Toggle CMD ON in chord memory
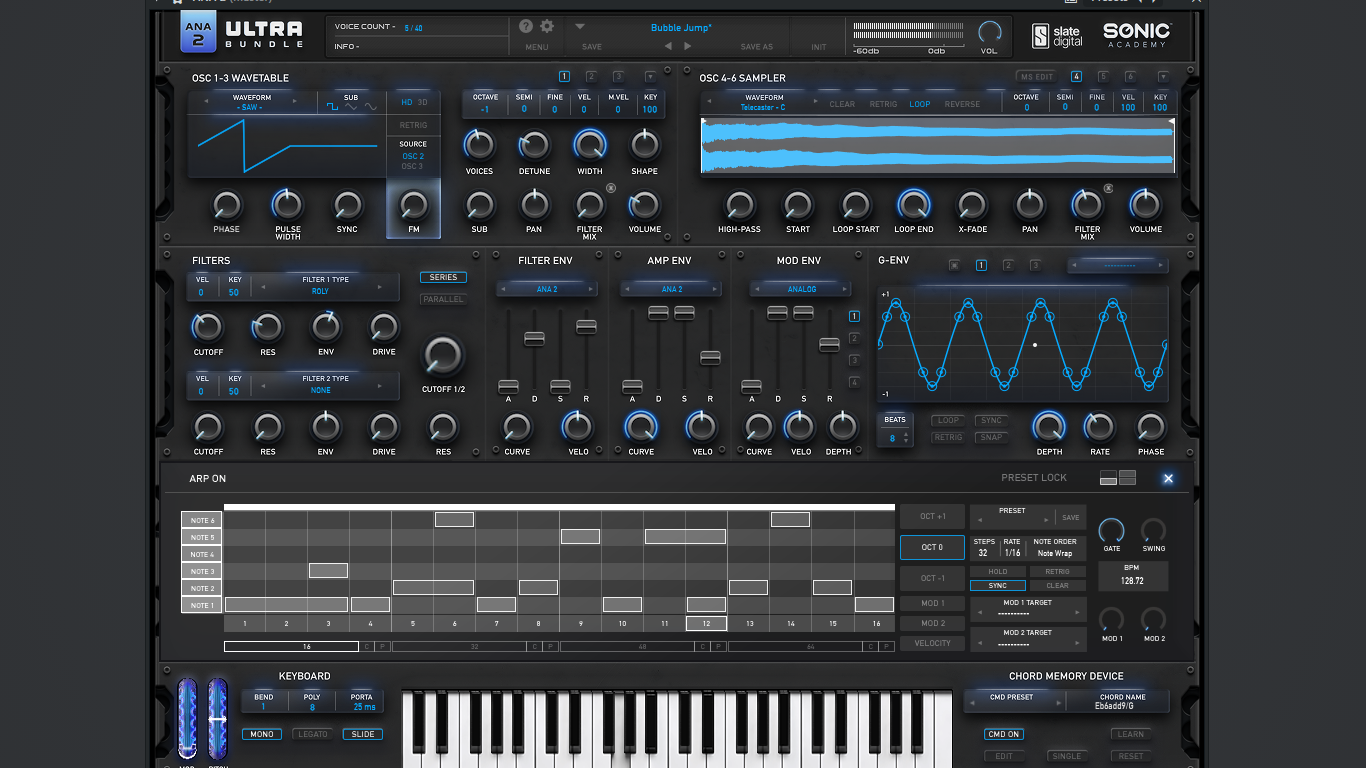Screen dimensions: 1366x768 tap(1004, 734)
